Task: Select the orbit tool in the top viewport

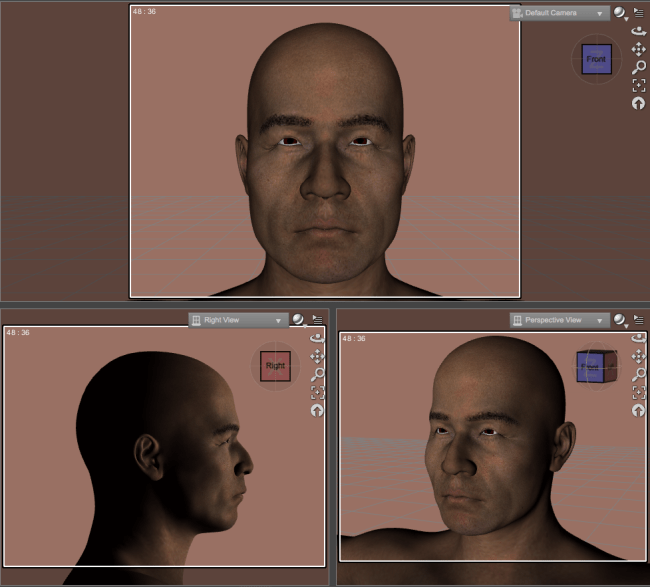Action: (639, 31)
